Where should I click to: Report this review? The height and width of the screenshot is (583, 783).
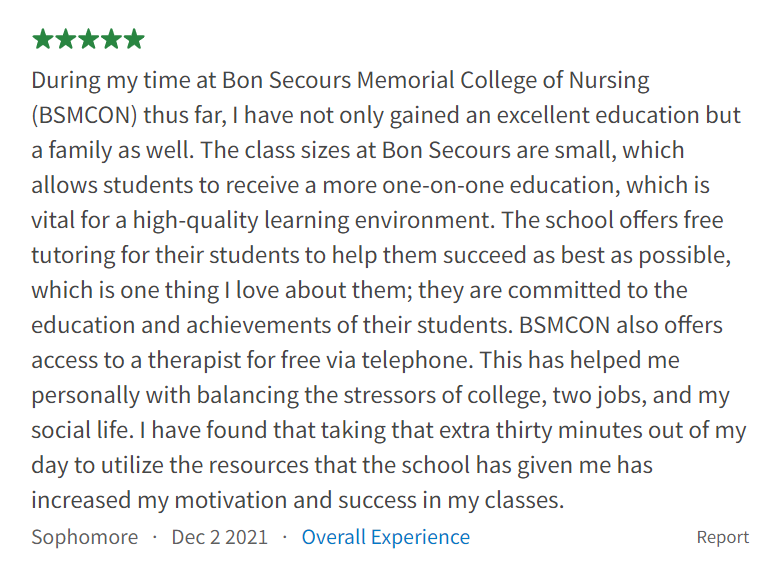pyautogui.click(x=723, y=537)
